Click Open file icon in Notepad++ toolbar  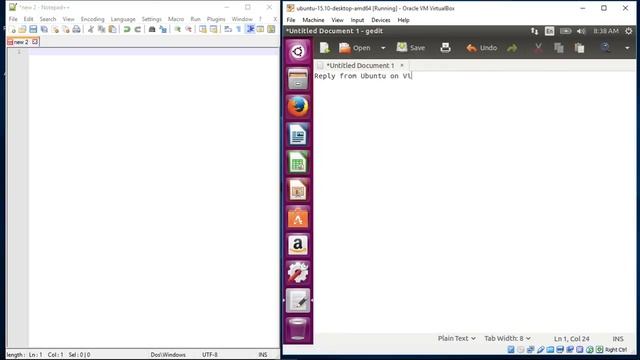[x=22, y=29]
